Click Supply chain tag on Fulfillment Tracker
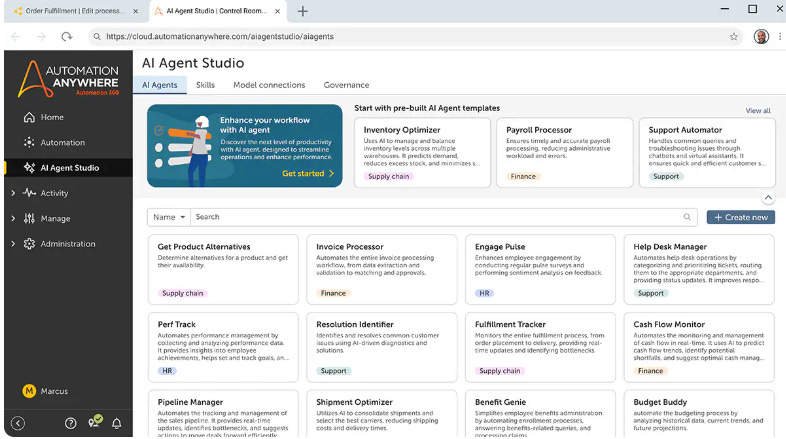Image resolution: width=786 pixels, height=439 pixels. coord(500,371)
